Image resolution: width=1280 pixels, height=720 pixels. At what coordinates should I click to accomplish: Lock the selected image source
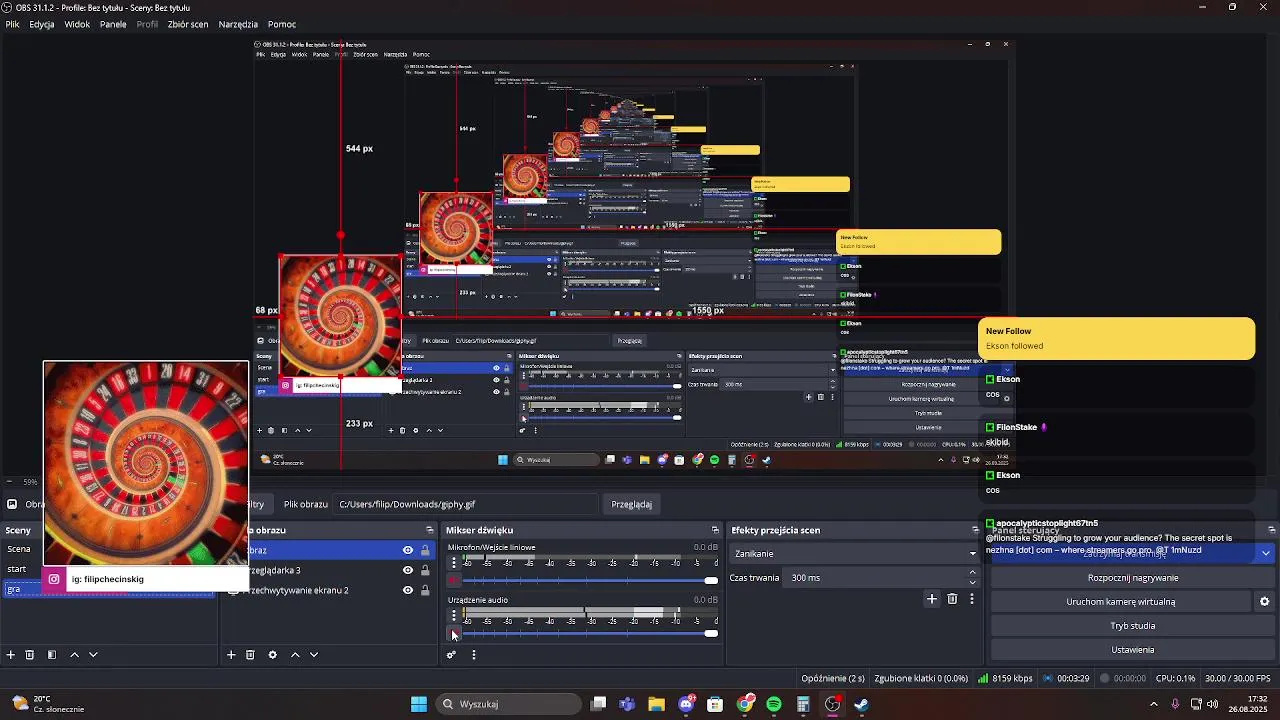click(425, 550)
